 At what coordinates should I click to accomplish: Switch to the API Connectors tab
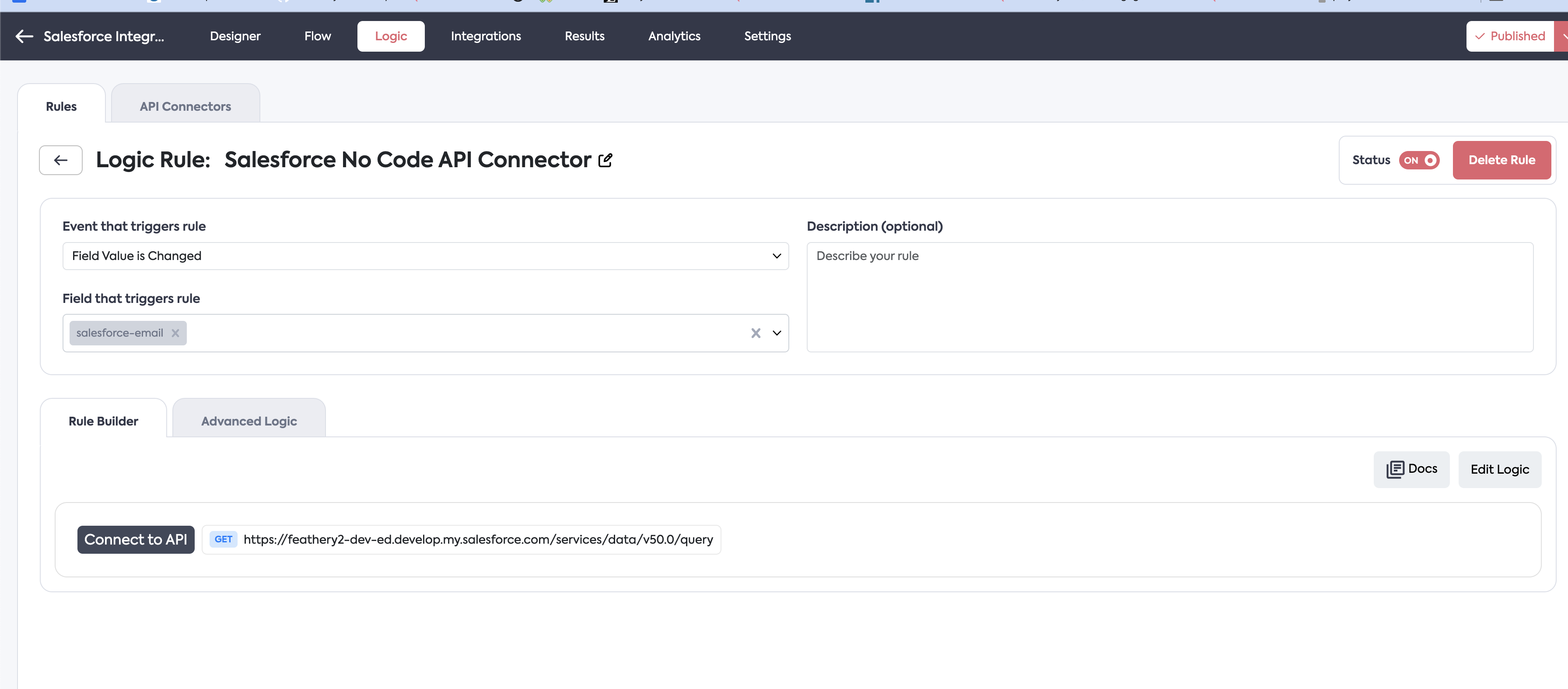185,107
